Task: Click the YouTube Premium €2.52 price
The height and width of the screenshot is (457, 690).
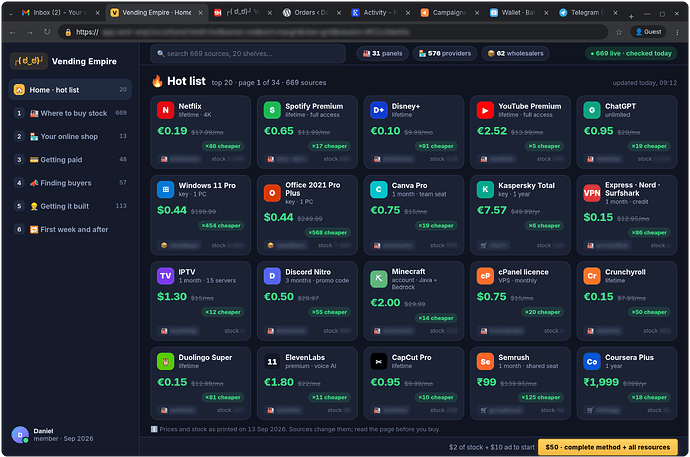Action: (492, 131)
